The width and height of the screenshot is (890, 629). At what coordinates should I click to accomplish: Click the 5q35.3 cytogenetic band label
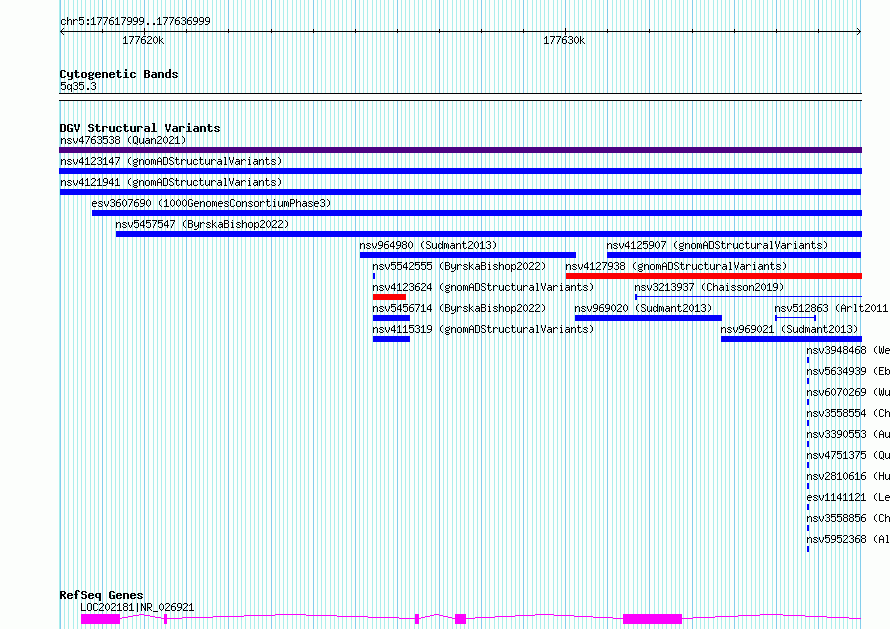78,86
